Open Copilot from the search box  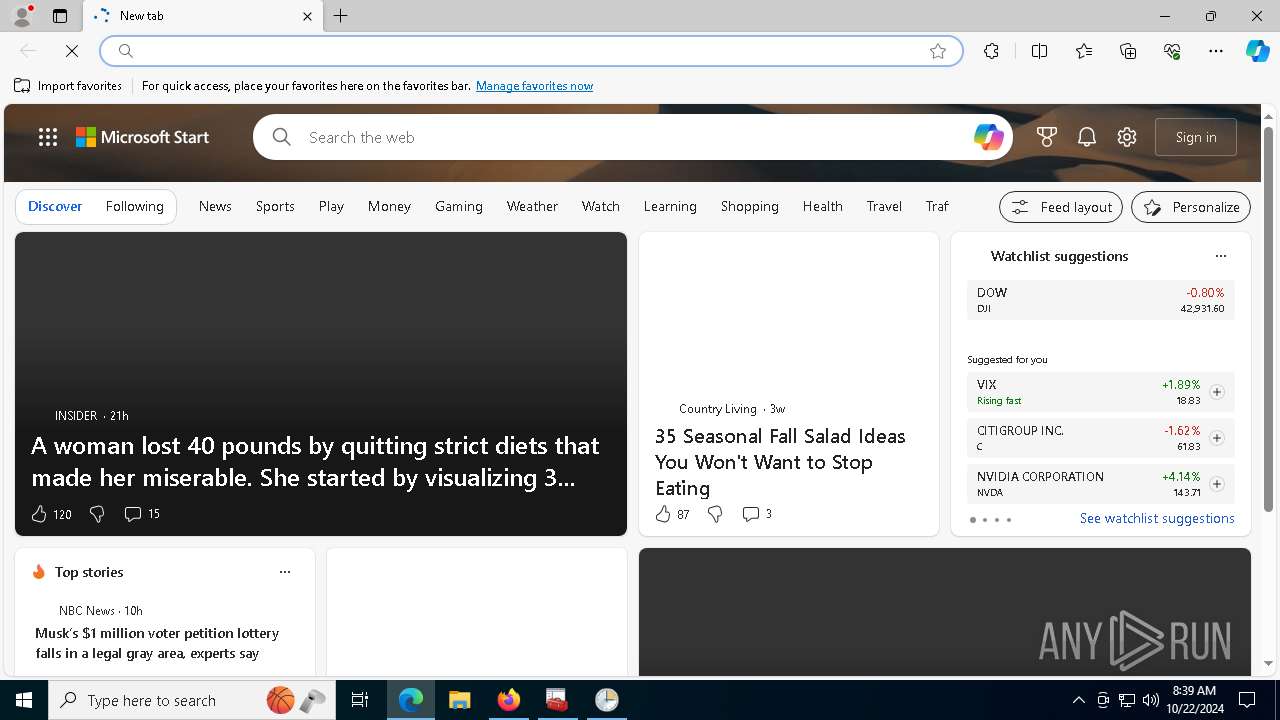(x=988, y=137)
